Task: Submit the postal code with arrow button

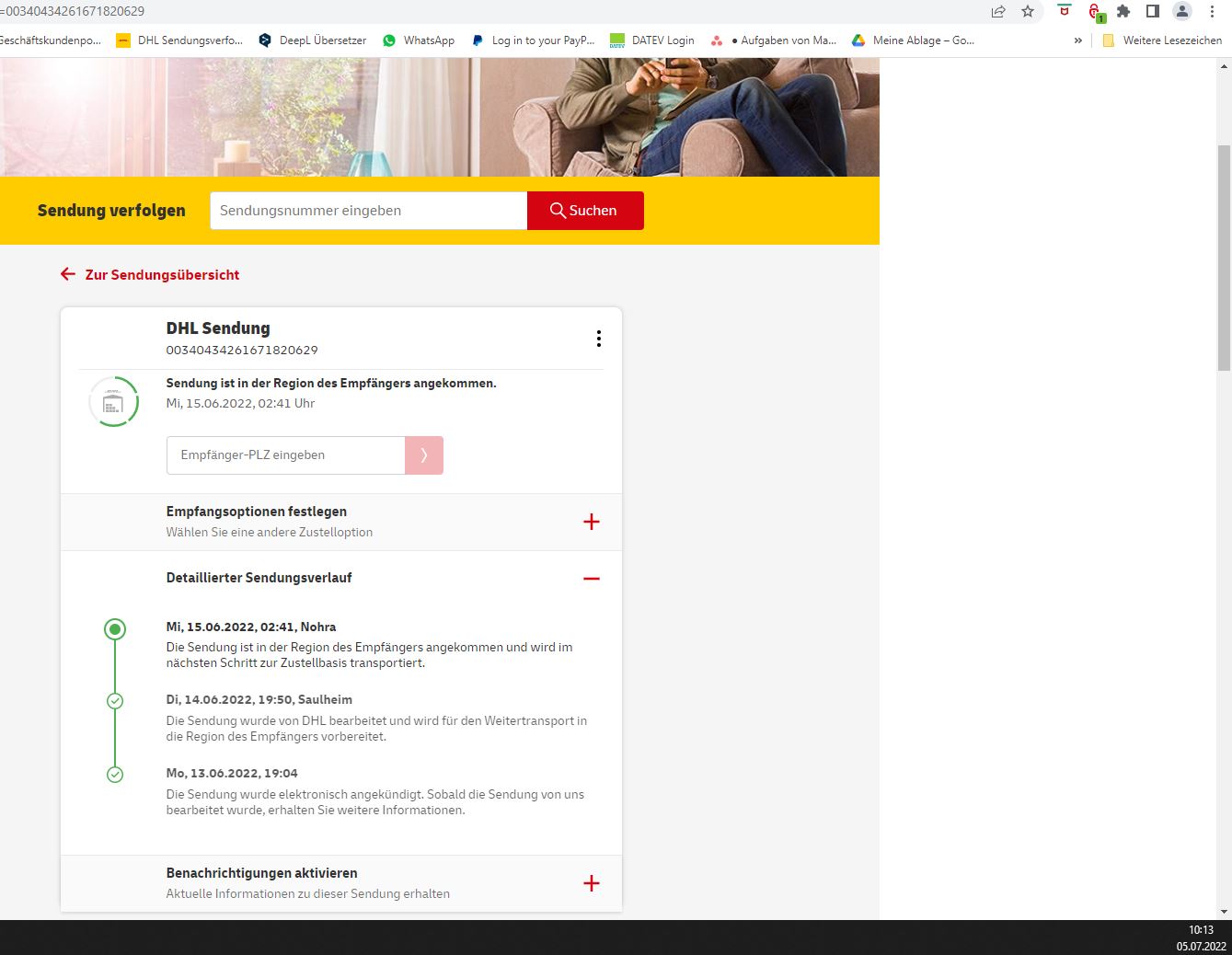Action: point(424,455)
